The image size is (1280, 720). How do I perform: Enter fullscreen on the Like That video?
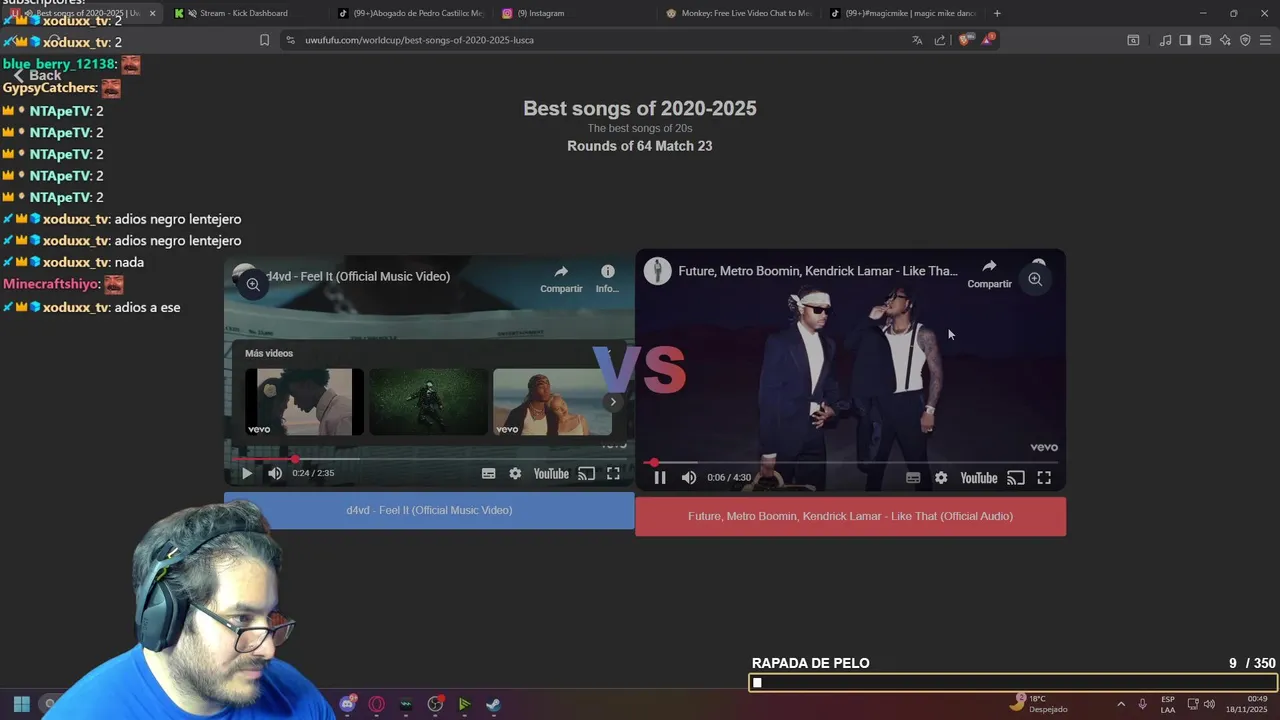click(x=1044, y=478)
